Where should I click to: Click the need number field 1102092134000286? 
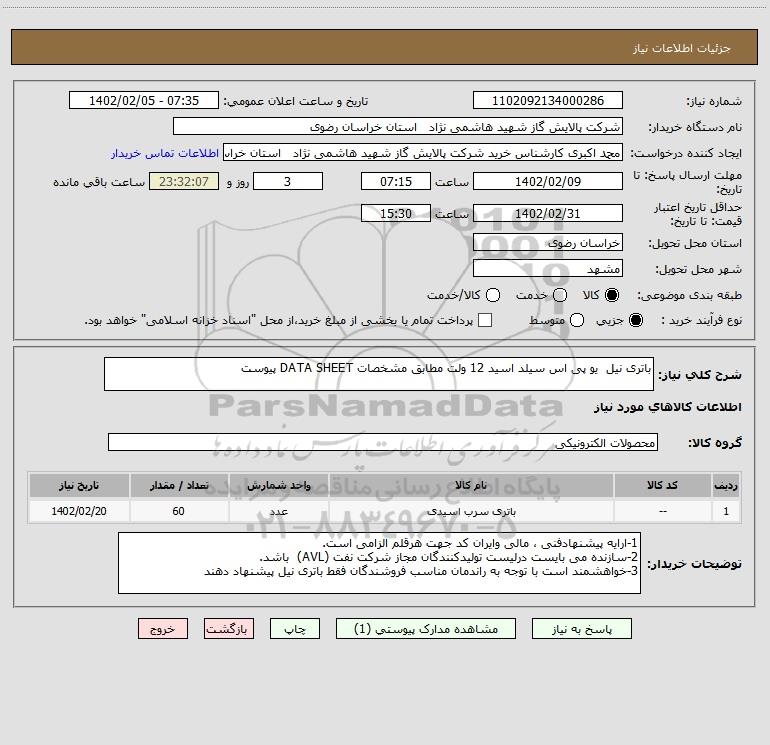click(x=547, y=101)
